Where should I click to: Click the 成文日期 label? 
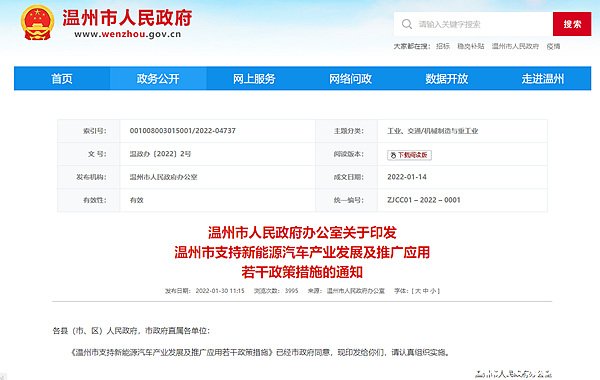[349, 177]
